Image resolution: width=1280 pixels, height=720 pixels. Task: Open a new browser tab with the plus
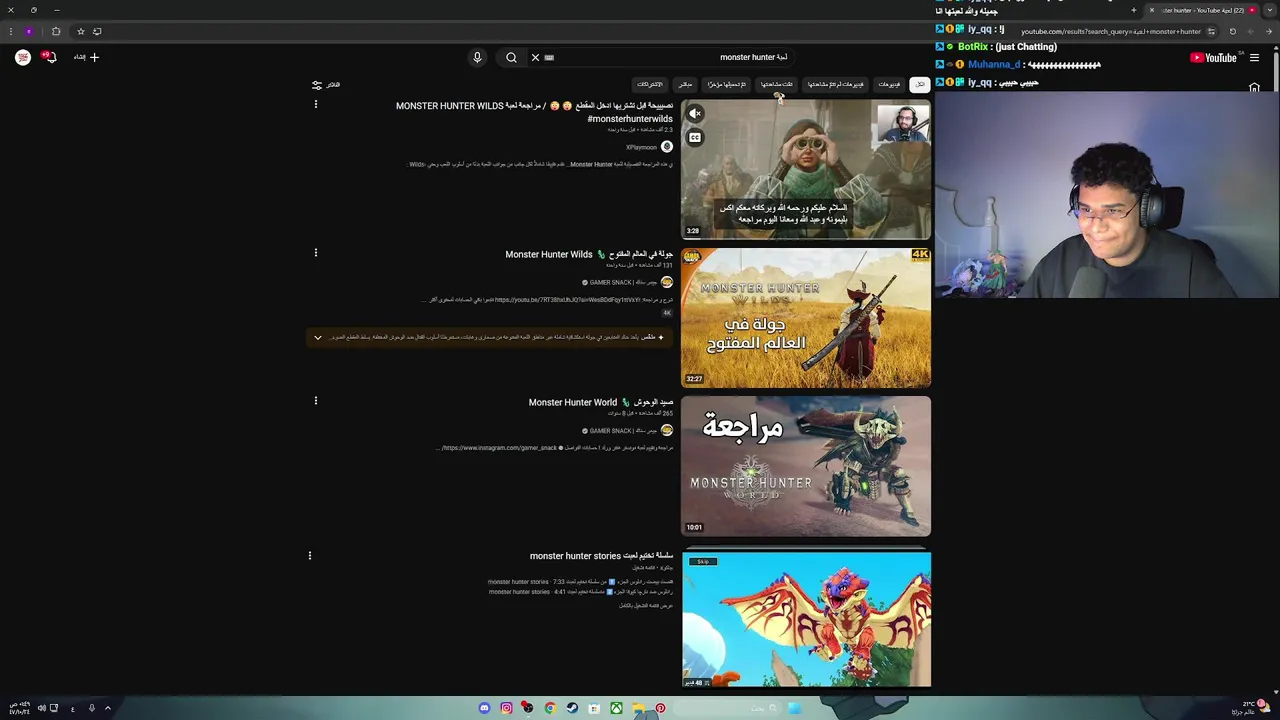point(1133,10)
